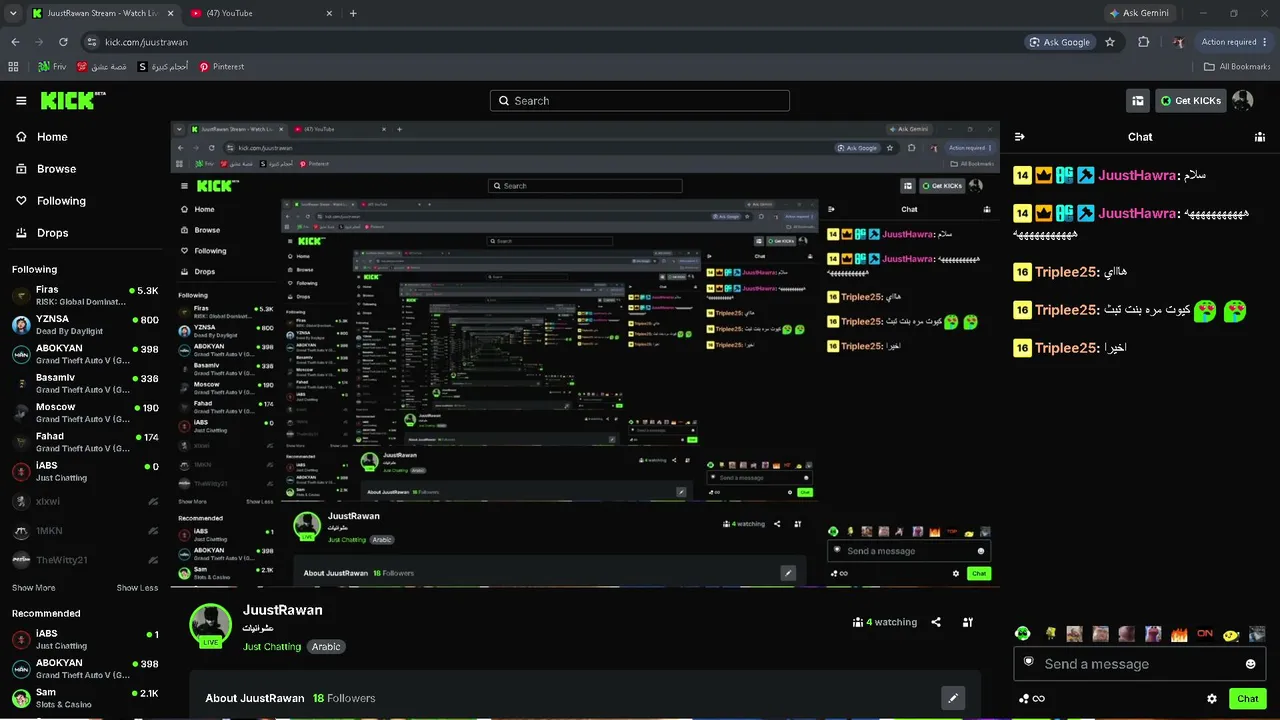This screenshot has height=720, width=1280.
Task: Bookmark this page with the star
Action: click(x=1110, y=42)
